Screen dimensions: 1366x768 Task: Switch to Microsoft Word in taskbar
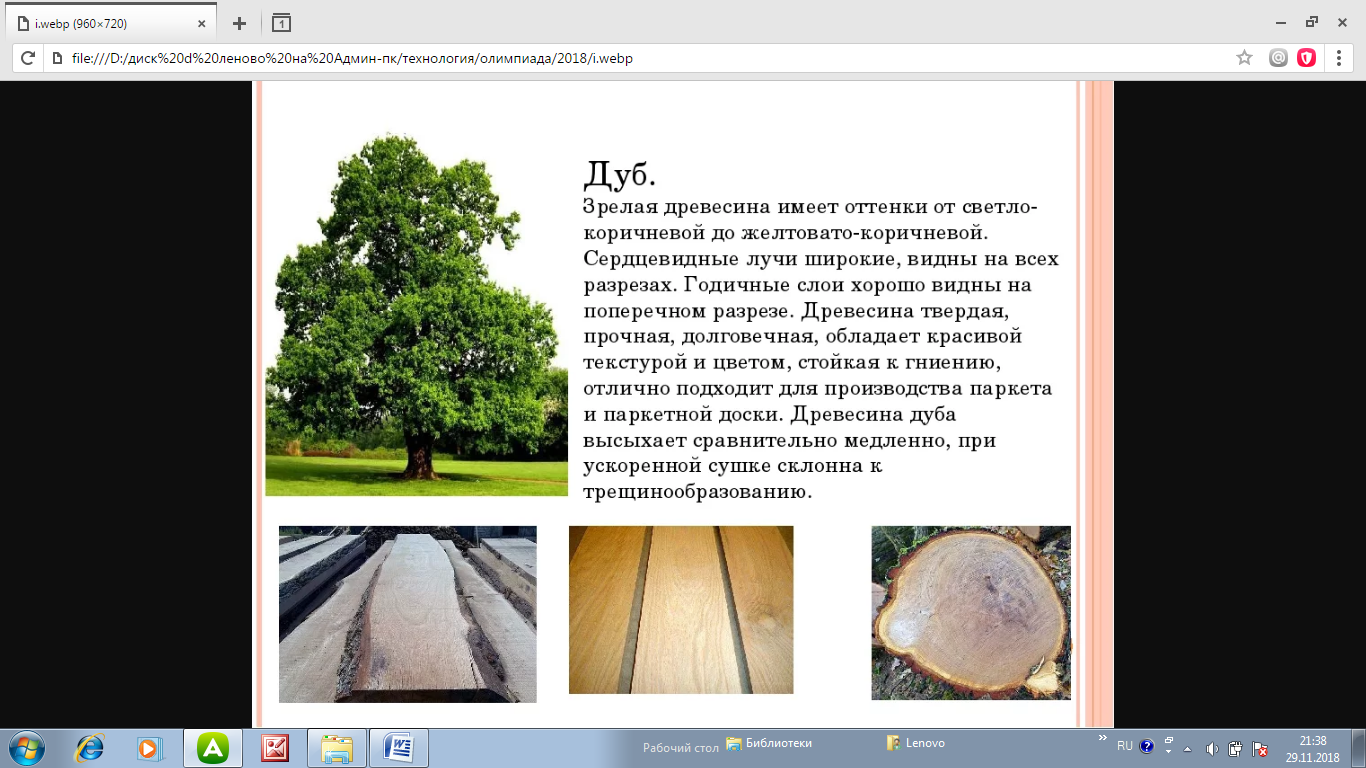[399, 747]
